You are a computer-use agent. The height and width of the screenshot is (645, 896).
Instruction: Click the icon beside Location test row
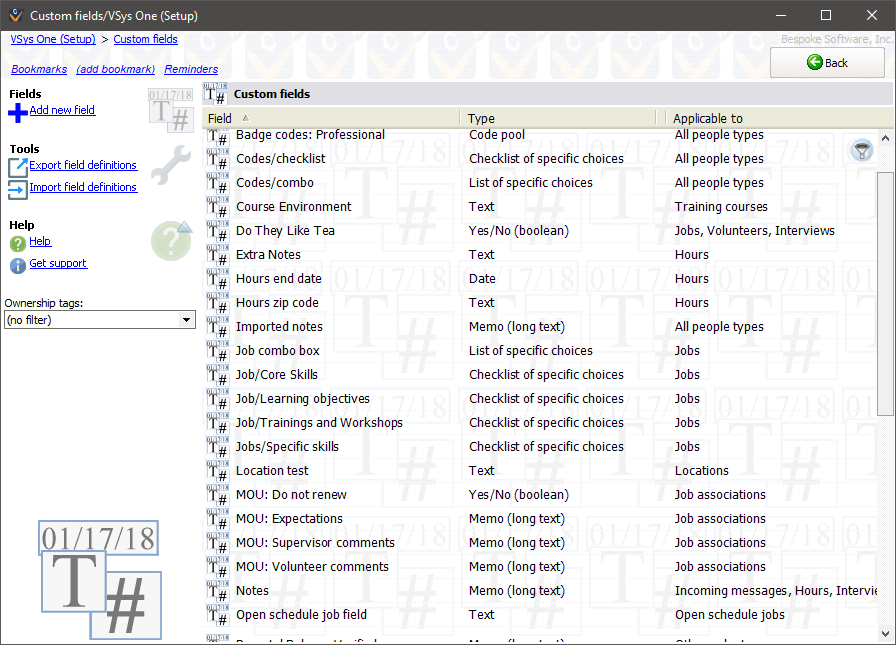click(x=217, y=471)
